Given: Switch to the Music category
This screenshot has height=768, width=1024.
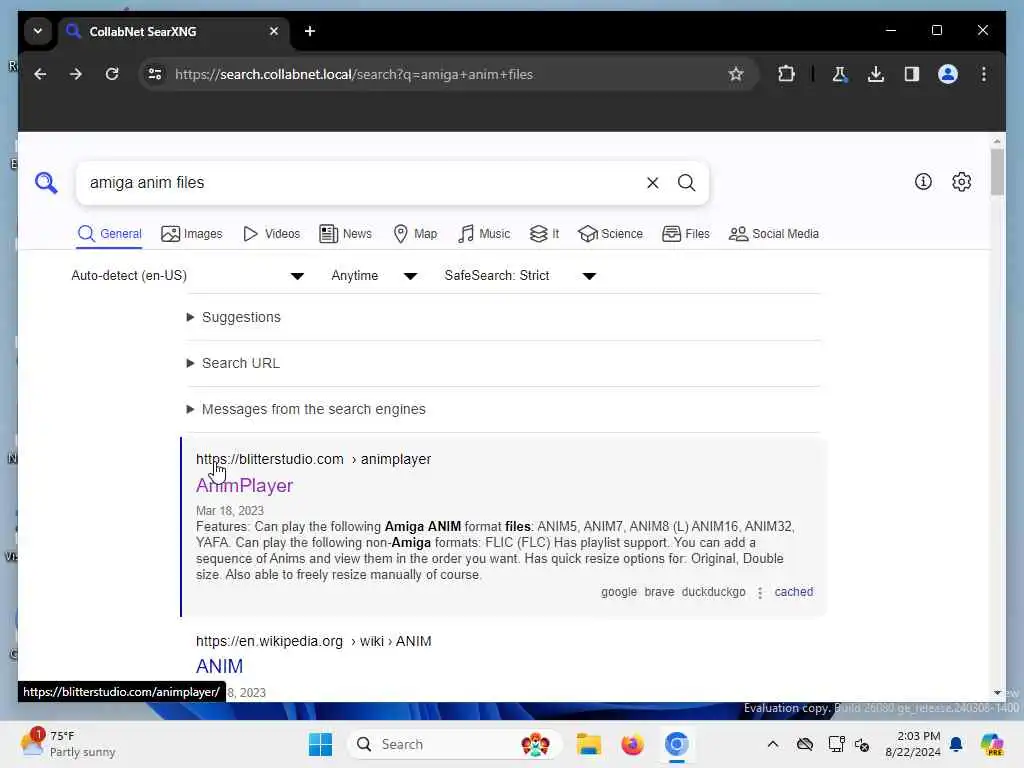Looking at the screenshot, I should (484, 234).
